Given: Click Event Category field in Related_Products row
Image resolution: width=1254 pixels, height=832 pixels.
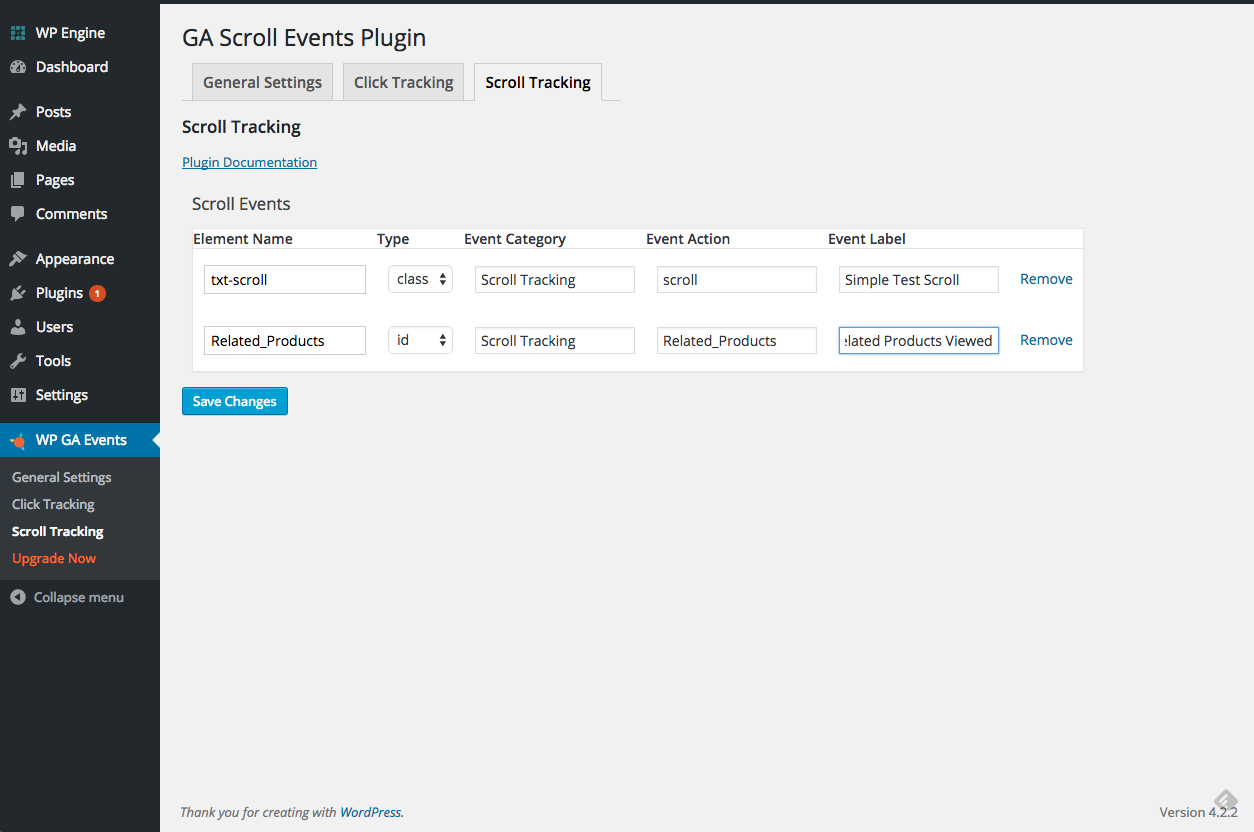Looking at the screenshot, I should 555,341.
